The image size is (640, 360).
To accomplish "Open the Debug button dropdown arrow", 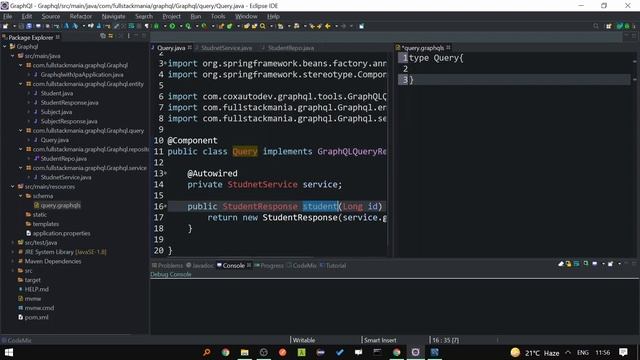I will tap(165, 26).
